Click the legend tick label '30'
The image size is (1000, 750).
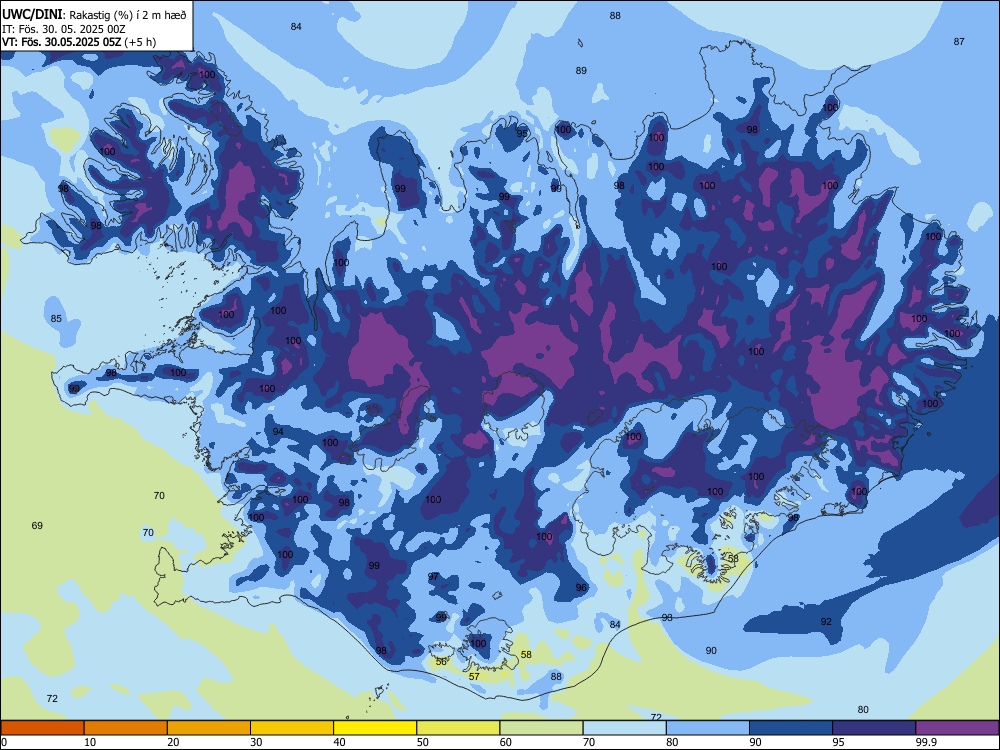point(256,742)
